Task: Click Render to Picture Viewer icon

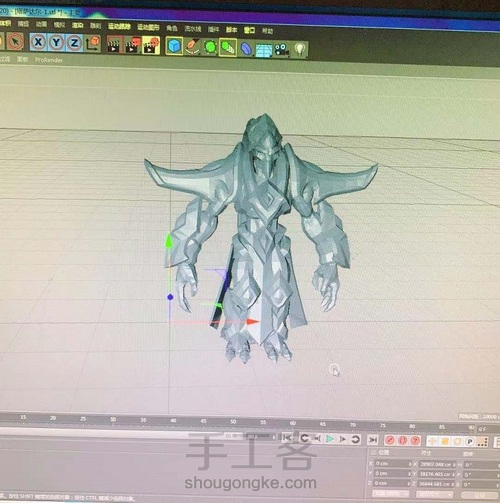Action: pos(133,45)
